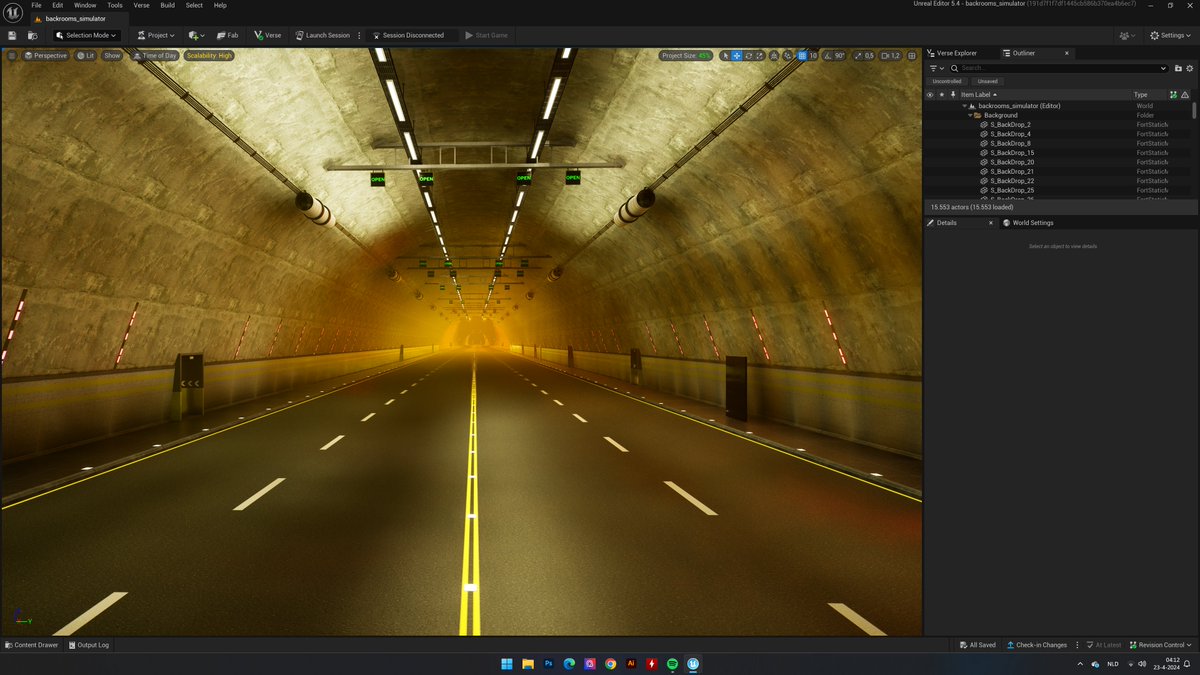Open Launch Session extra options dots
The height and width of the screenshot is (675, 1200).
pos(359,35)
